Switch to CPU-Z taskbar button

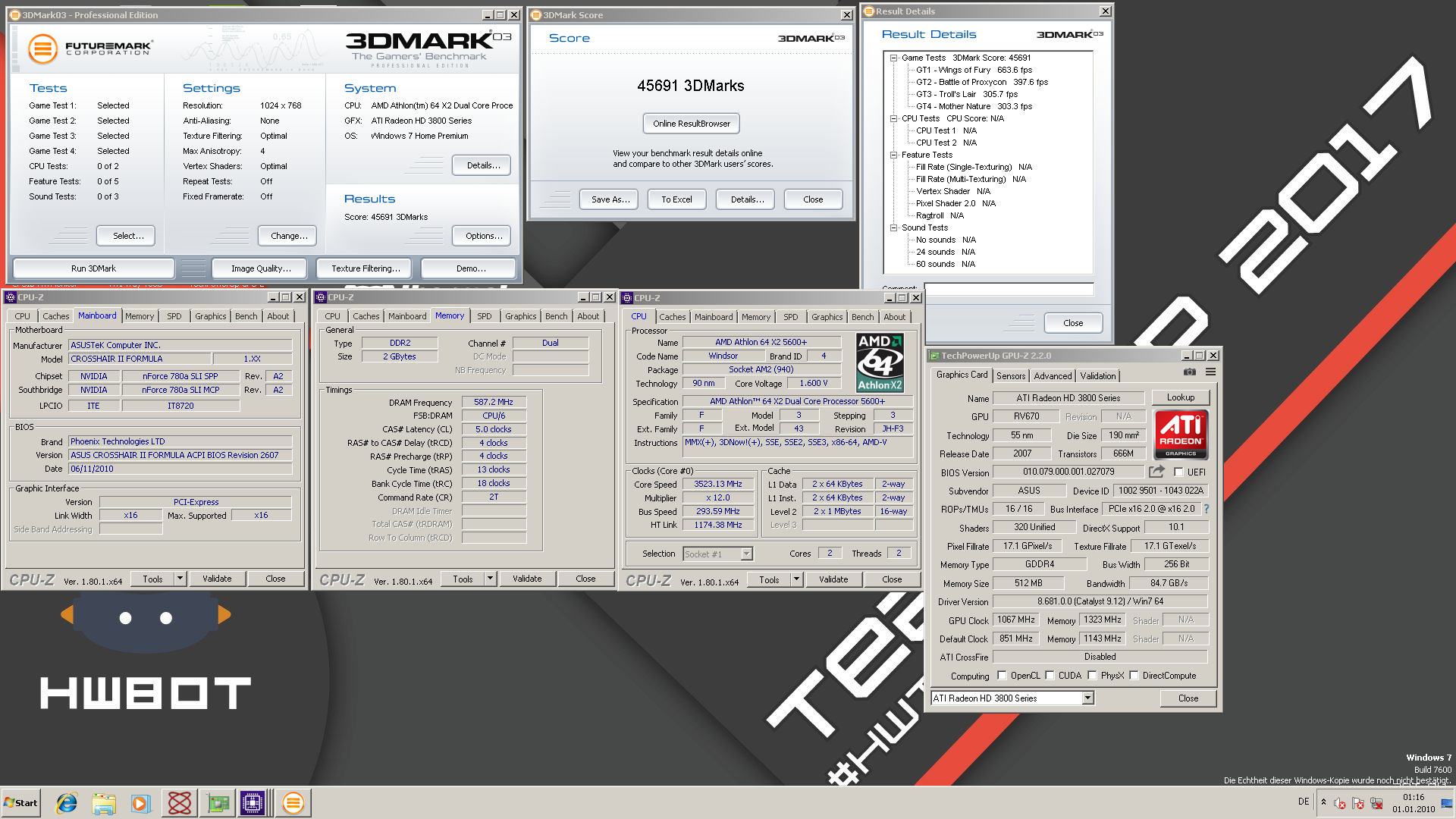(x=253, y=803)
